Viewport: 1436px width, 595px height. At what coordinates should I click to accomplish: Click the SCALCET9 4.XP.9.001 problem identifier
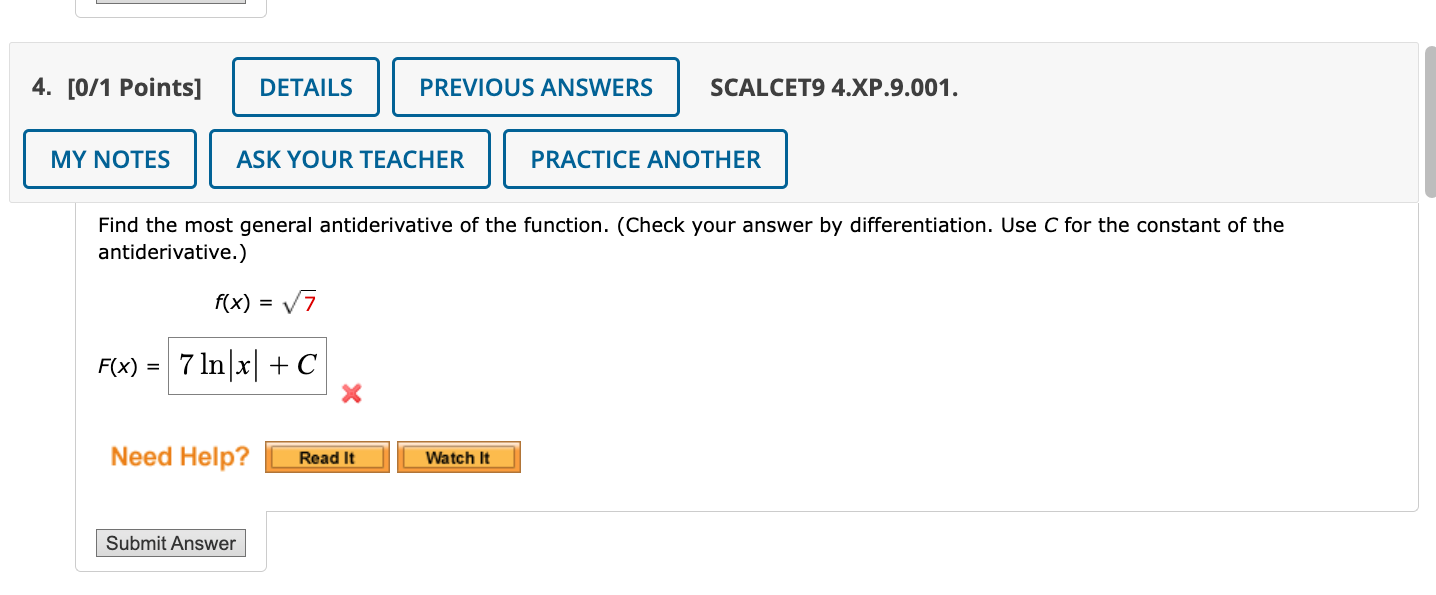[x=833, y=88]
